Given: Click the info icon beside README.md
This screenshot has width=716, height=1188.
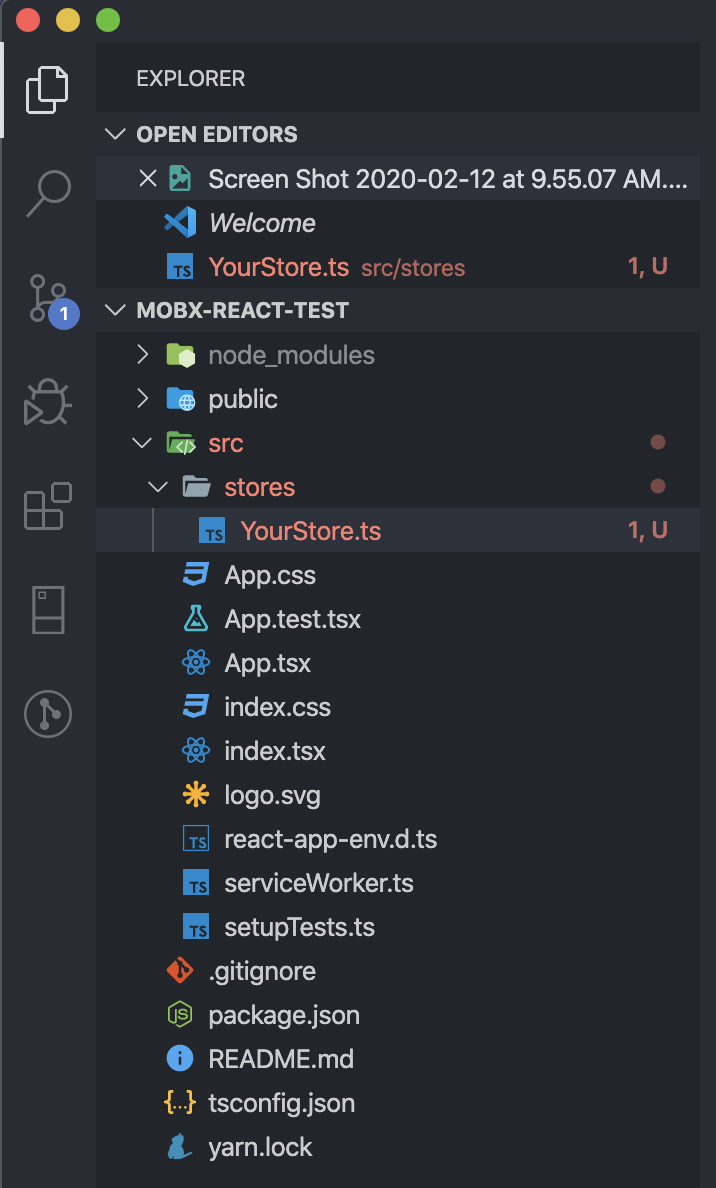Looking at the screenshot, I should (180, 1058).
